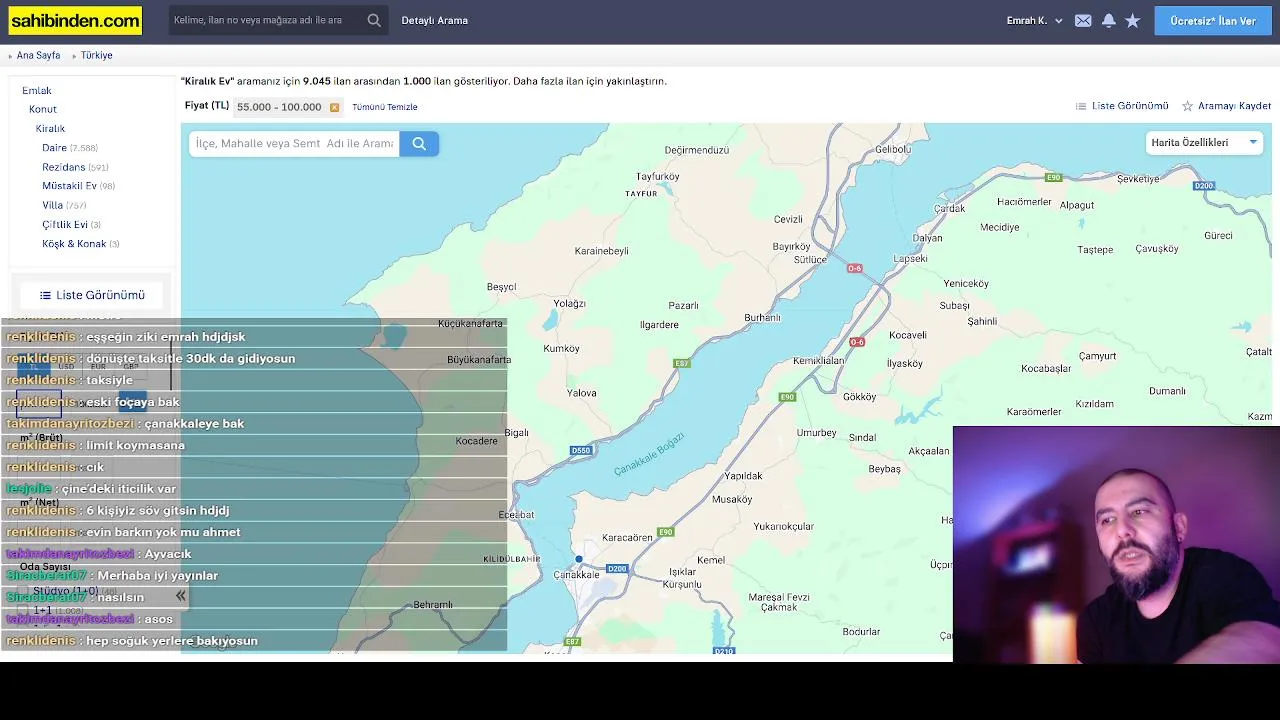This screenshot has height=720, width=1280.
Task: Click the blue map search button
Action: click(x=419, y=144)
